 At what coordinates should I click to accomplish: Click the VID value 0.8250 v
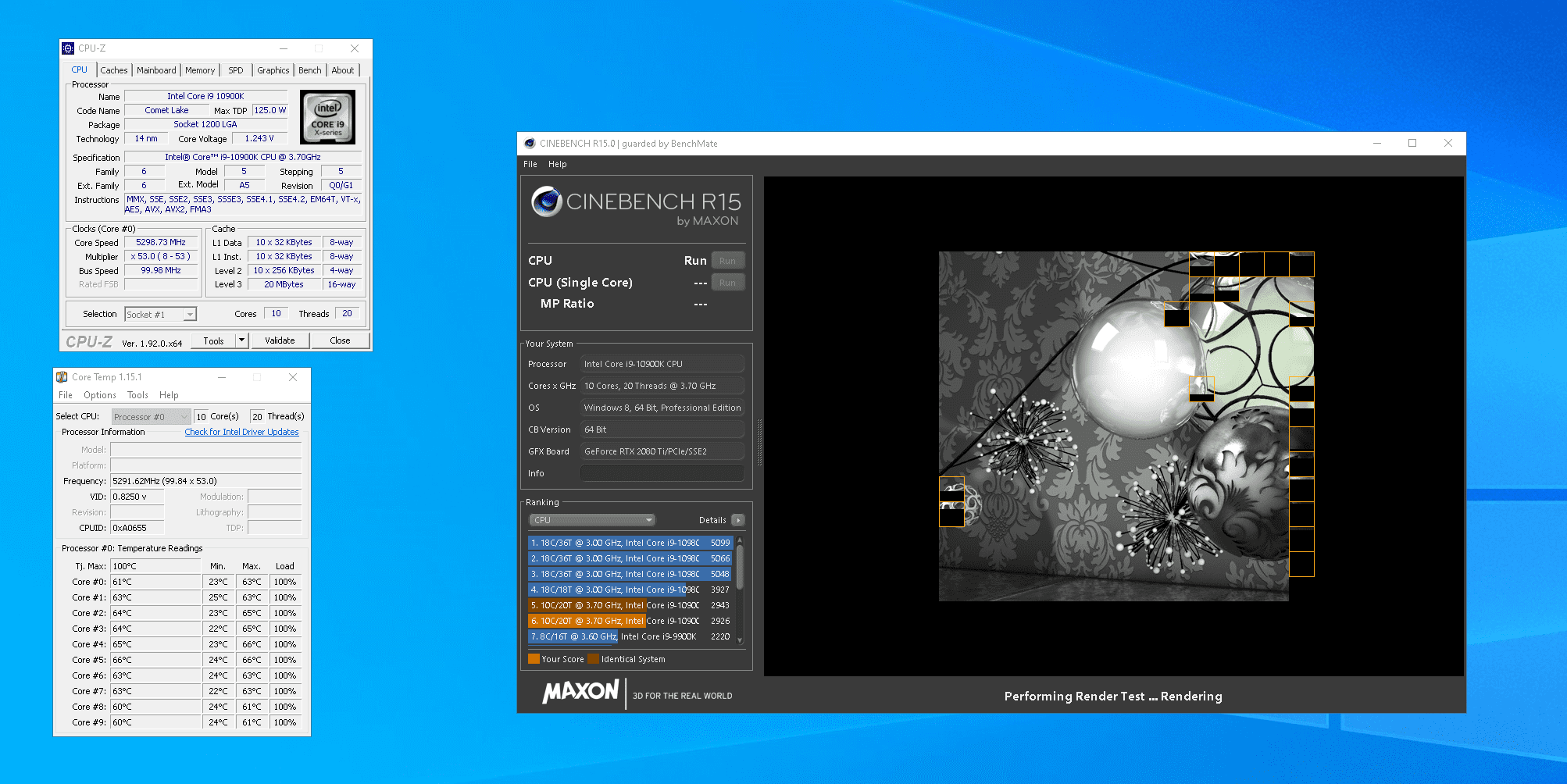point(137,497)
